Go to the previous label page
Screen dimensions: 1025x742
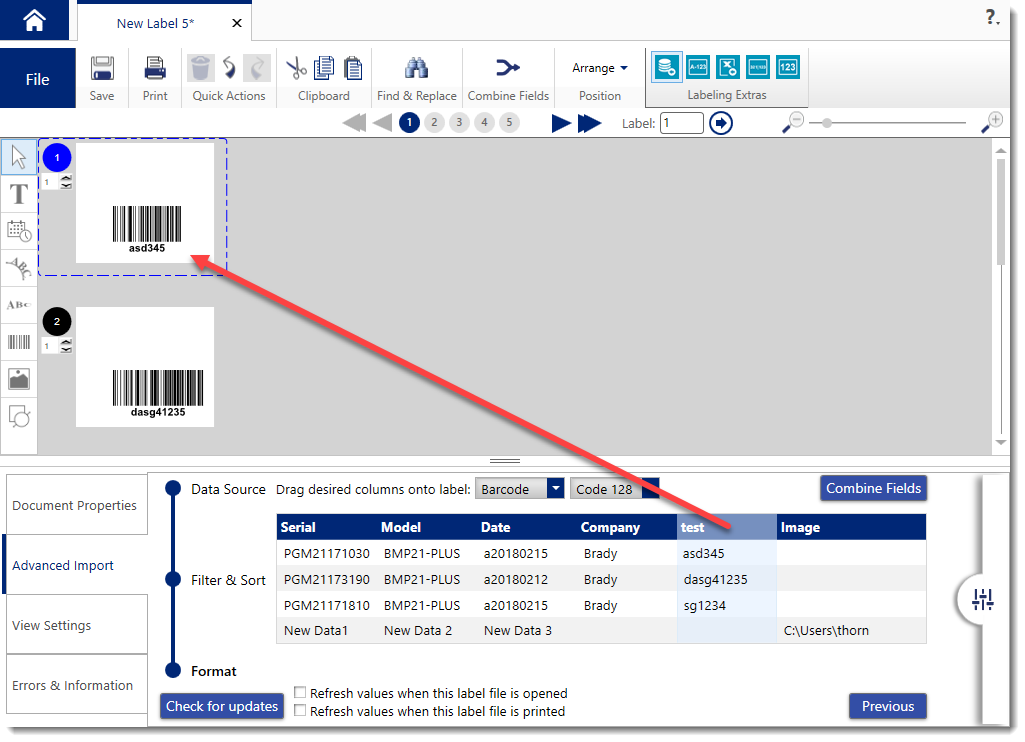(382, 123)
